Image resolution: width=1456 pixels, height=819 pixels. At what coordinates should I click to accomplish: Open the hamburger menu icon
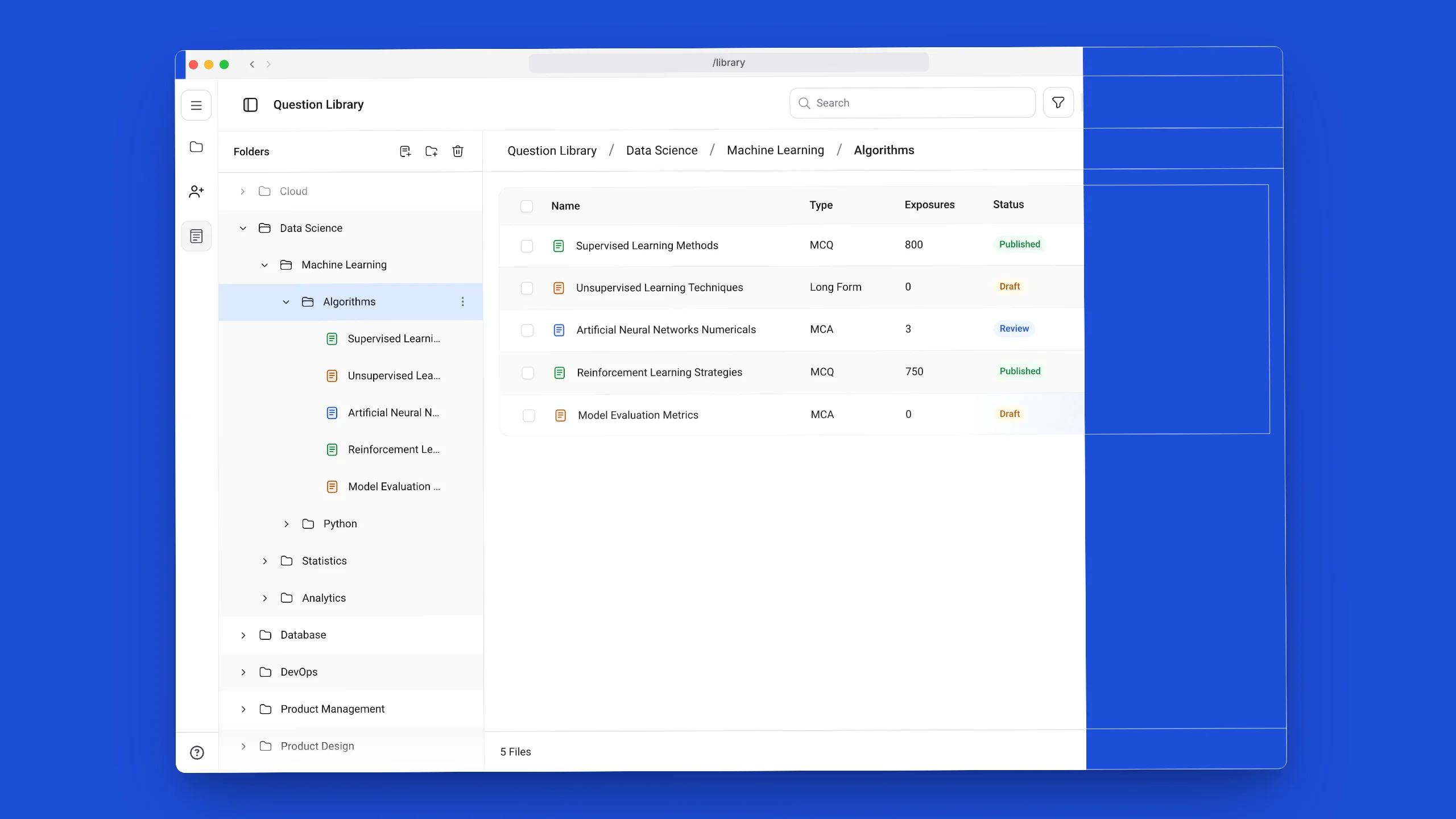click(196, 105)
